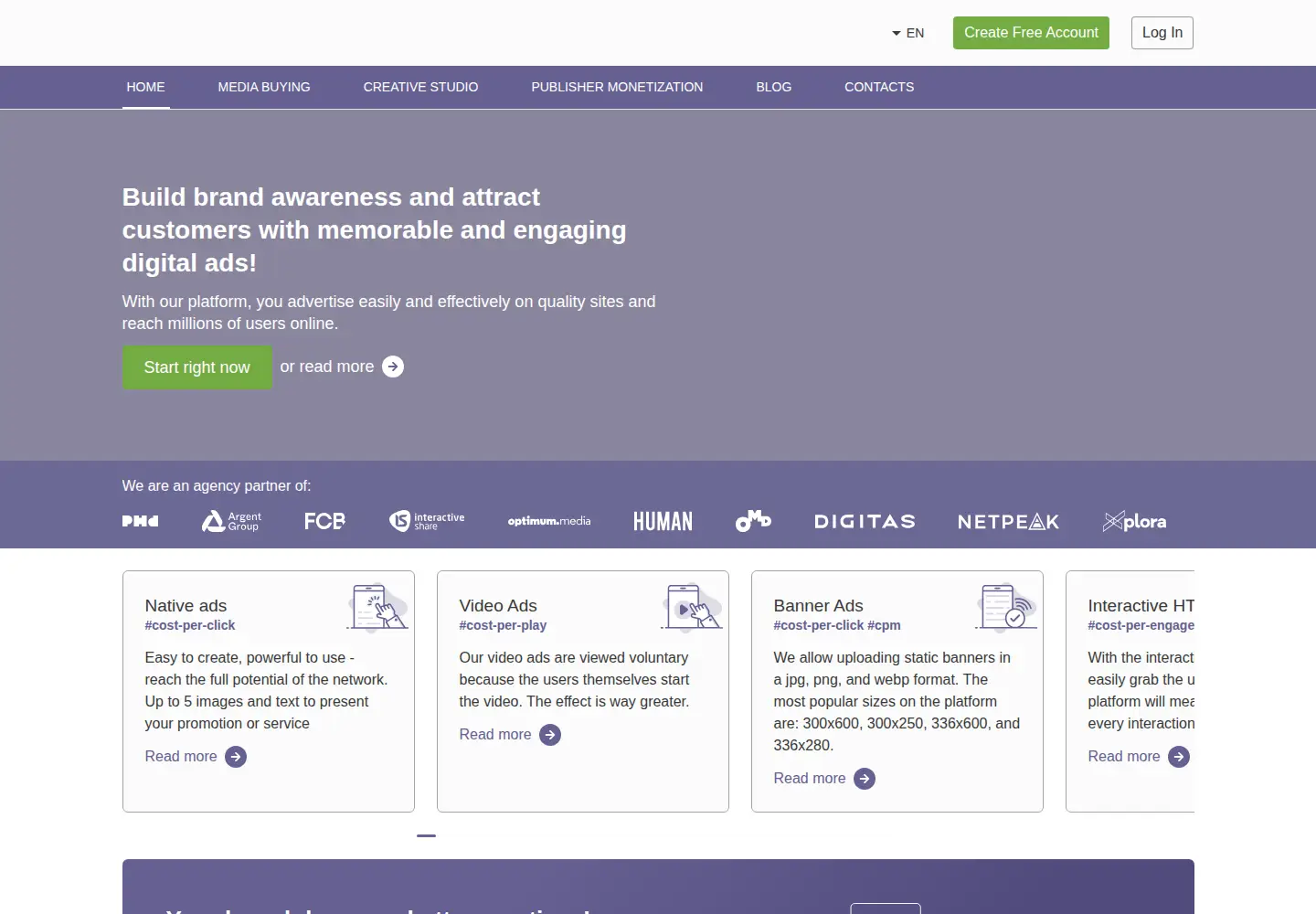
Task: Click the arrow icon beside 'or read more'
Action: [x=393, y=367]
